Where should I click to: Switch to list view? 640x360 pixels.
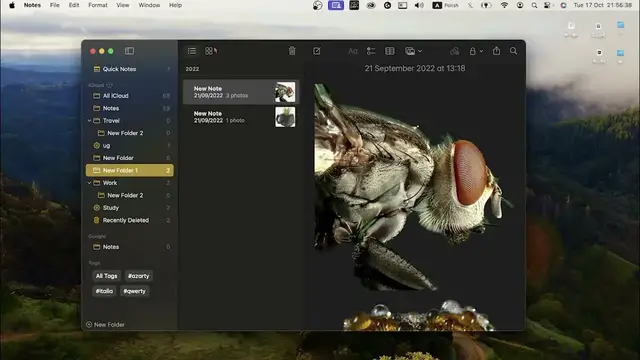192,51
